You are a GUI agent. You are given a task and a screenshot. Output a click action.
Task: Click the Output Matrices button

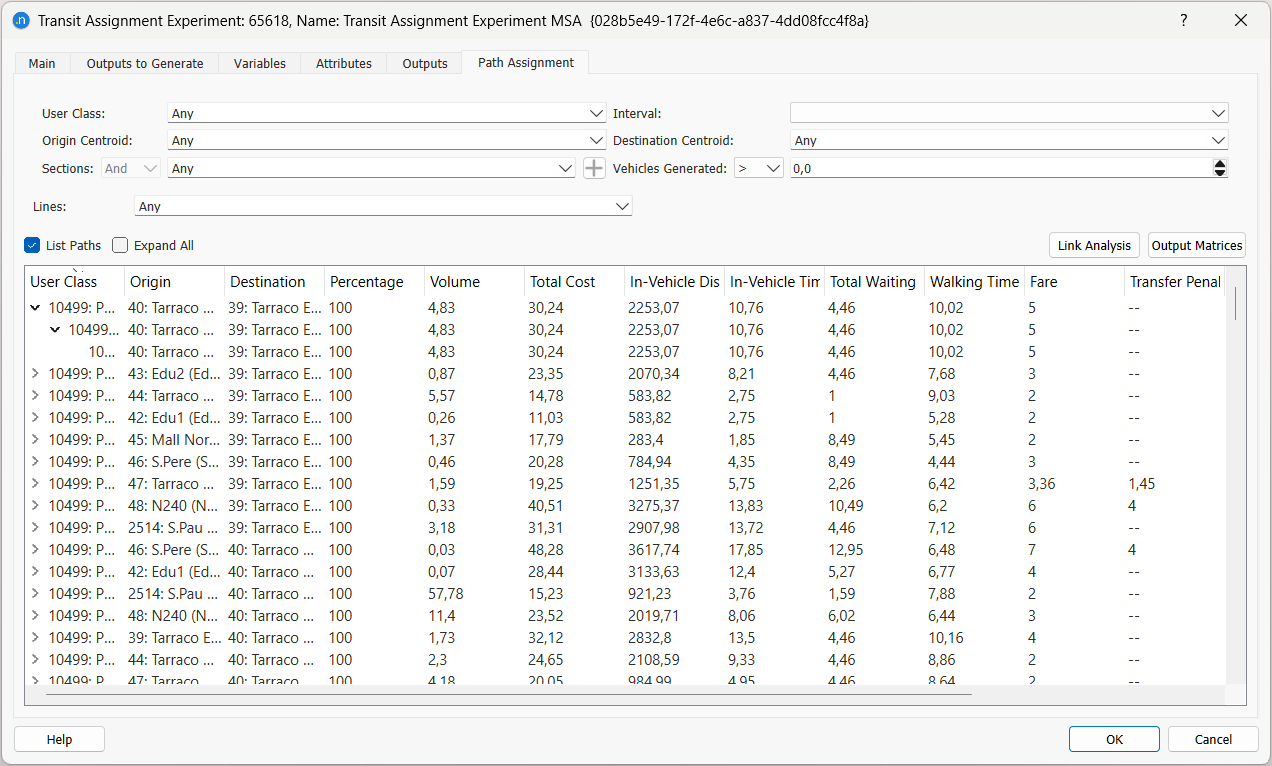point(1196,245)
